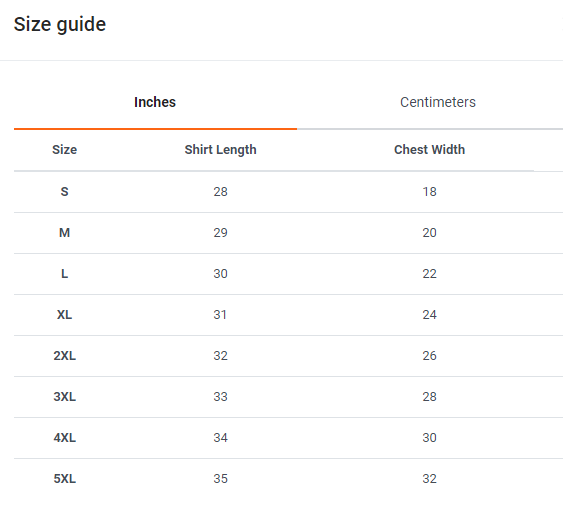This screenshot has width=563, height=508.
Task: Select the XL size row label
Action: (x=64, y=315)
